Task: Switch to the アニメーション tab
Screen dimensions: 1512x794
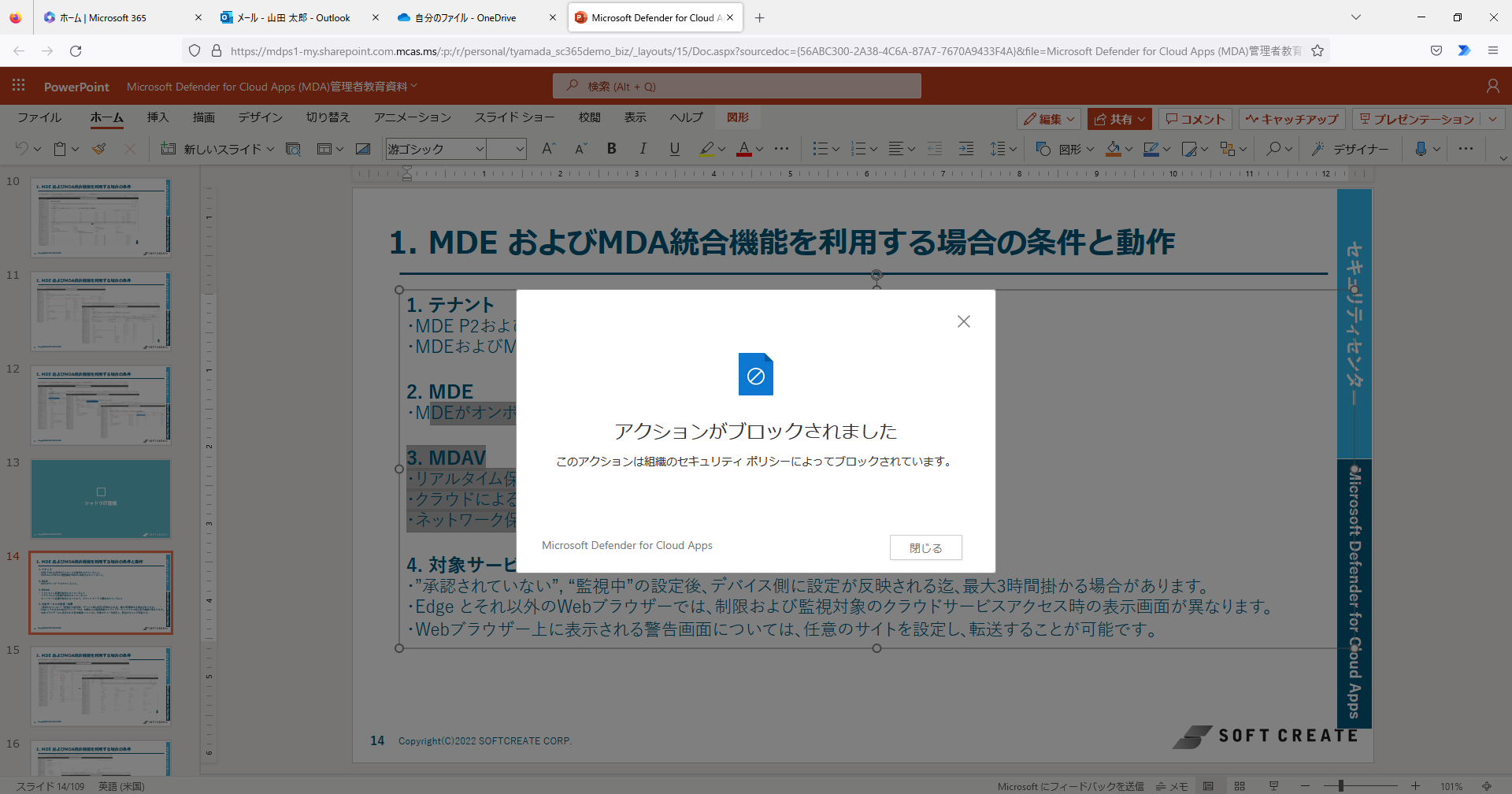Action: click(x=413, y=117)
